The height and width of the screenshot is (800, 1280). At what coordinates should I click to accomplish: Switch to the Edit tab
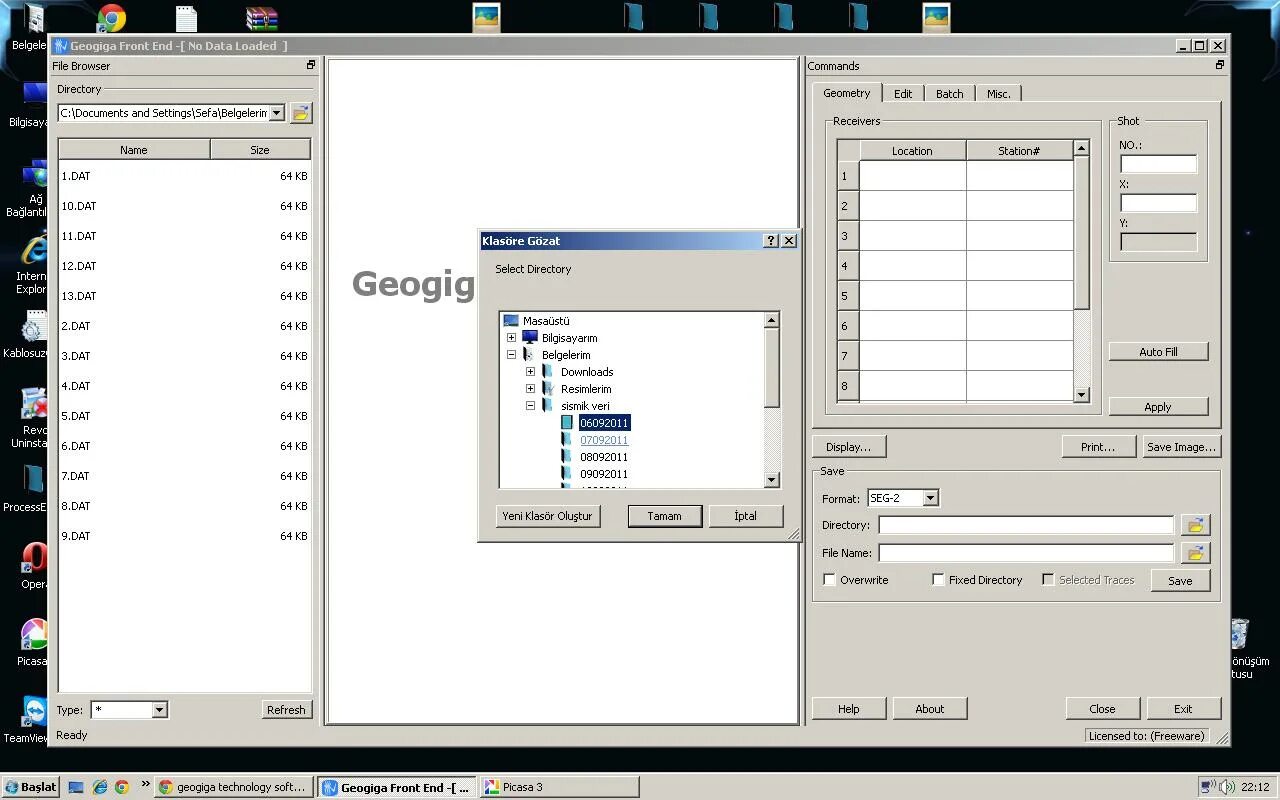903,94
